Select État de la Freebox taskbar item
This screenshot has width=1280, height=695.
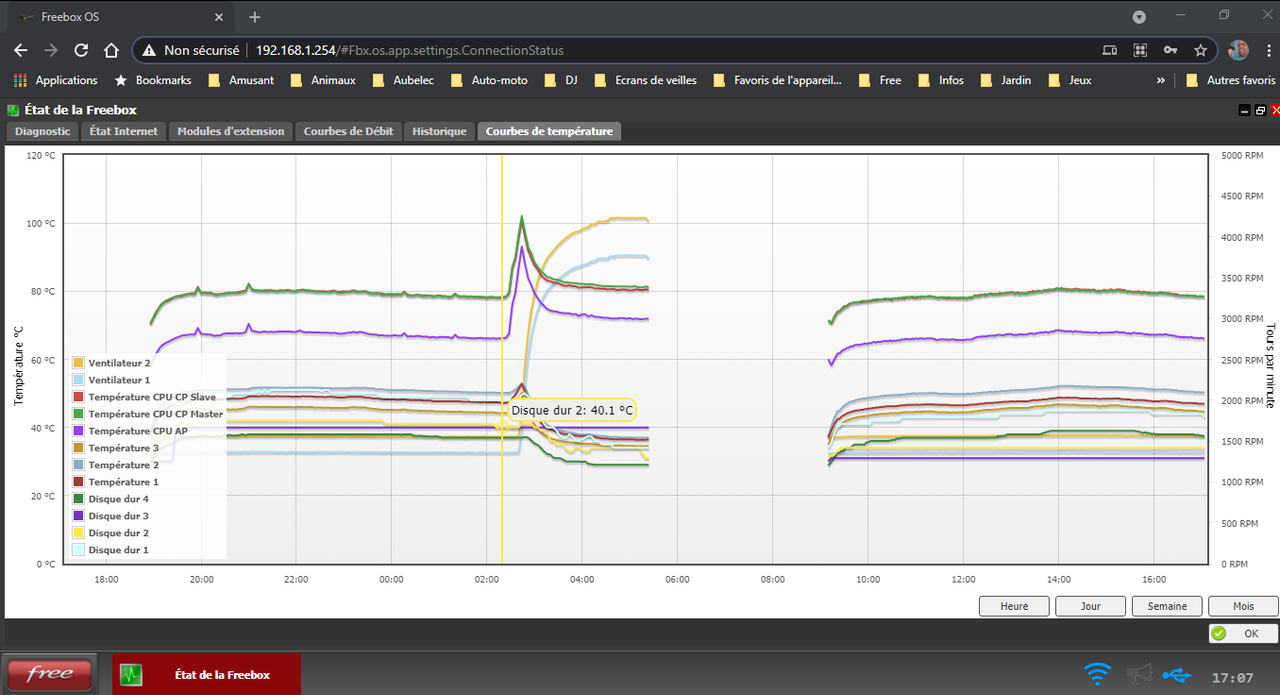click(206, 674)
